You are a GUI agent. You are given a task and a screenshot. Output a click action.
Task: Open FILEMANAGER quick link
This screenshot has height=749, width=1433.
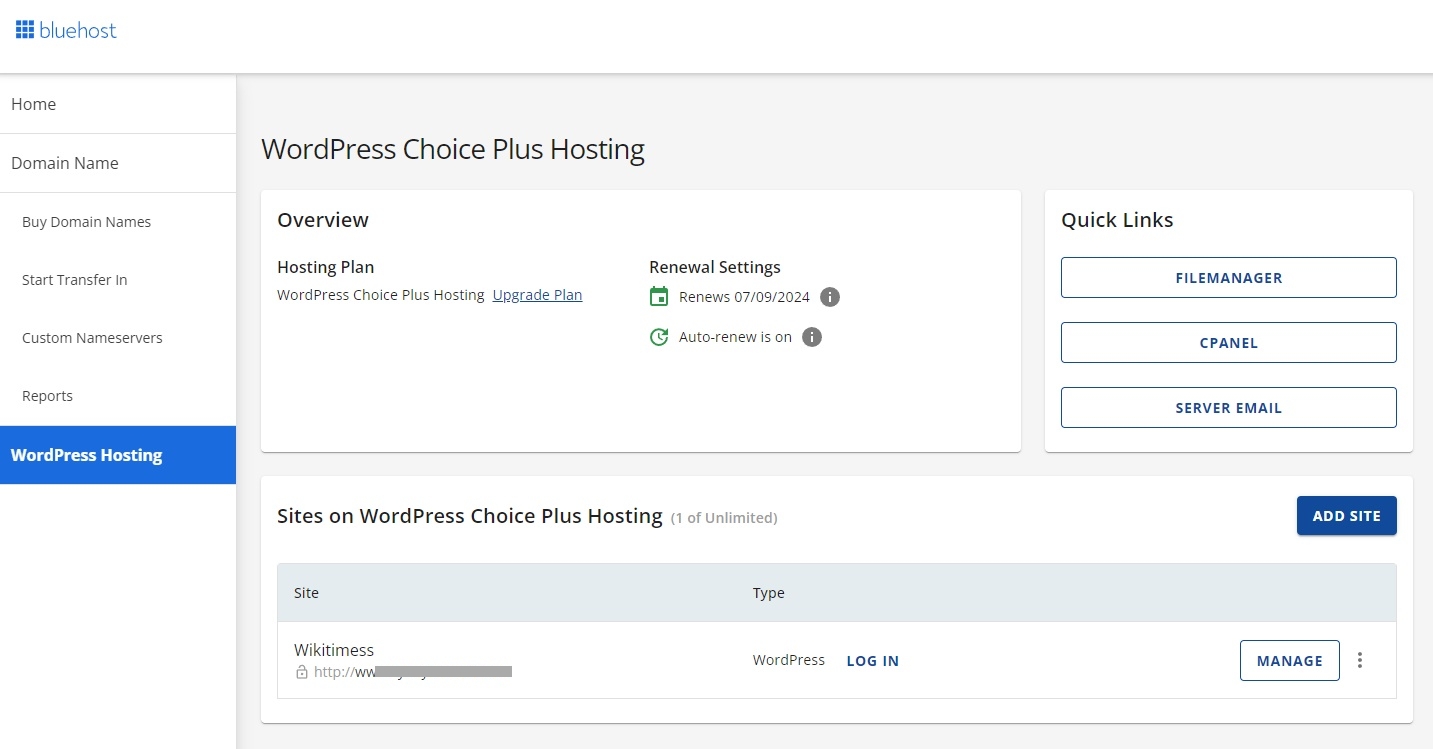pyautogui.click(x=1228, y=278)
